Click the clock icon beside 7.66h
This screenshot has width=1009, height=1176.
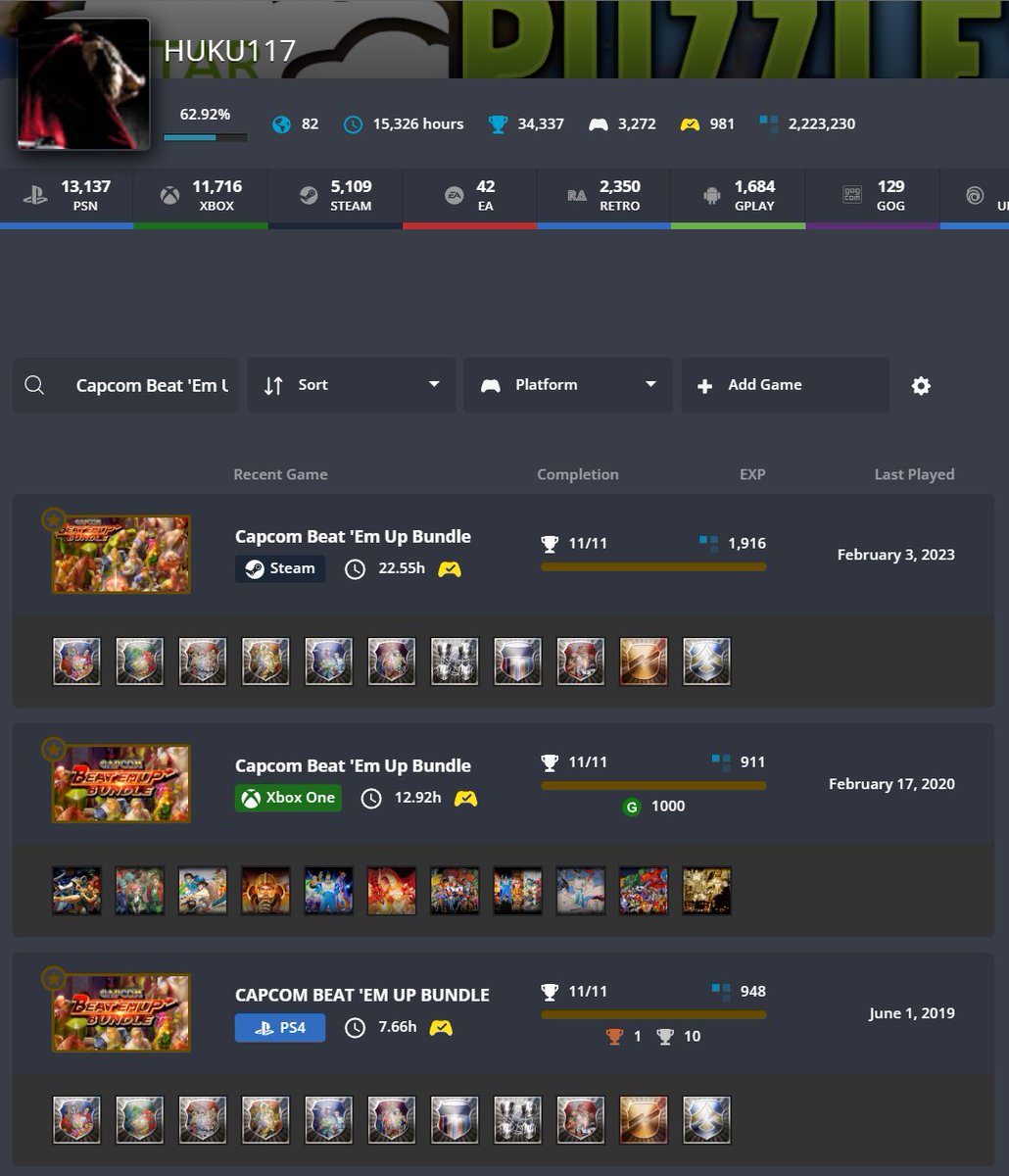(x=355, y=1027)
